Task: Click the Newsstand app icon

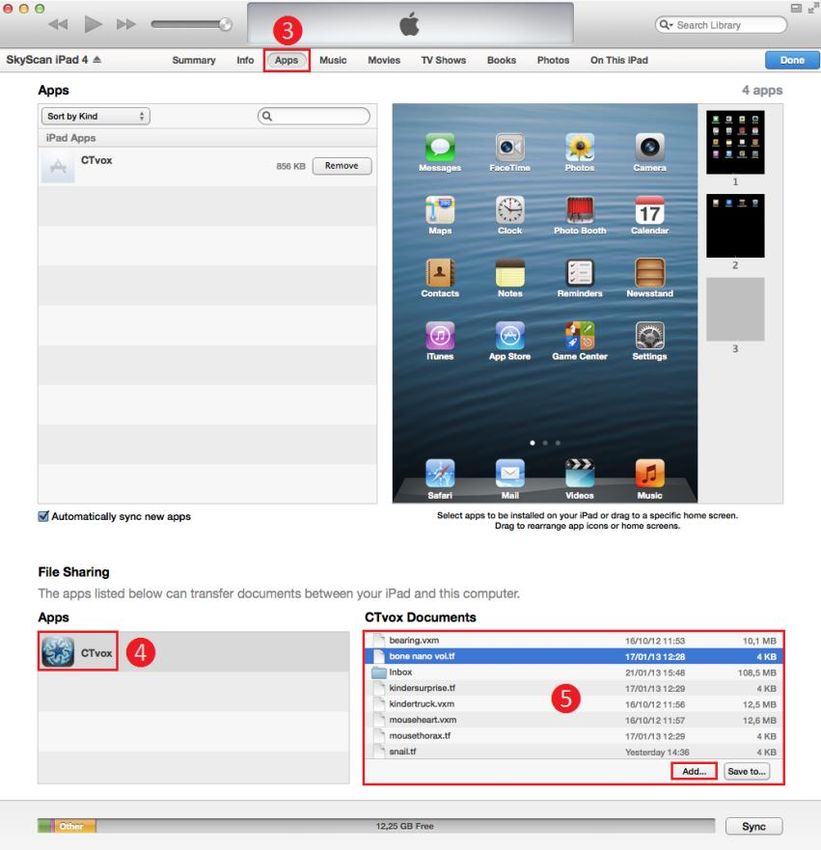Action: tap(650, 273)
